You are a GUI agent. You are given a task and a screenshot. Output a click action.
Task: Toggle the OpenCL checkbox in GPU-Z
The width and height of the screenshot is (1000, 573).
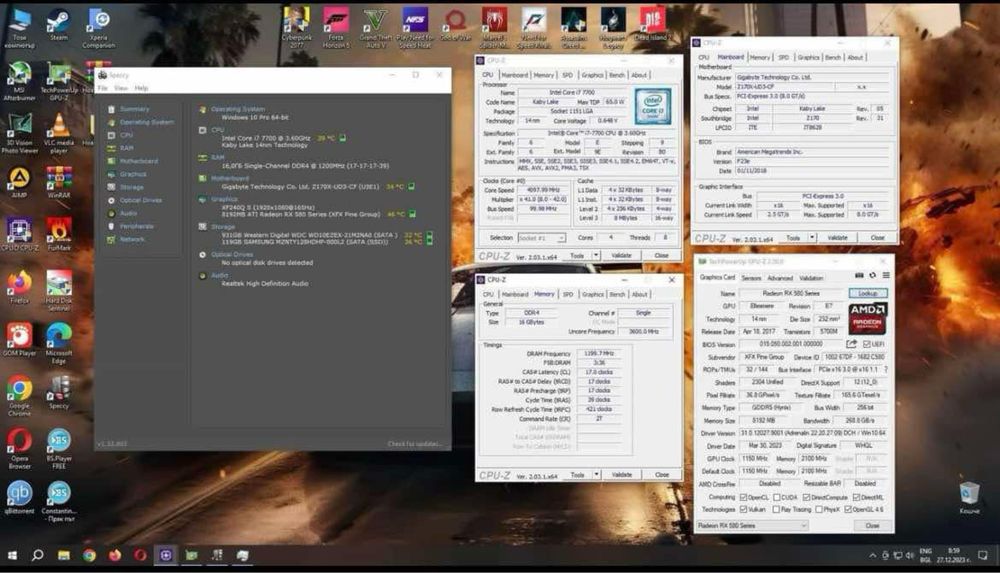[743, 497]
